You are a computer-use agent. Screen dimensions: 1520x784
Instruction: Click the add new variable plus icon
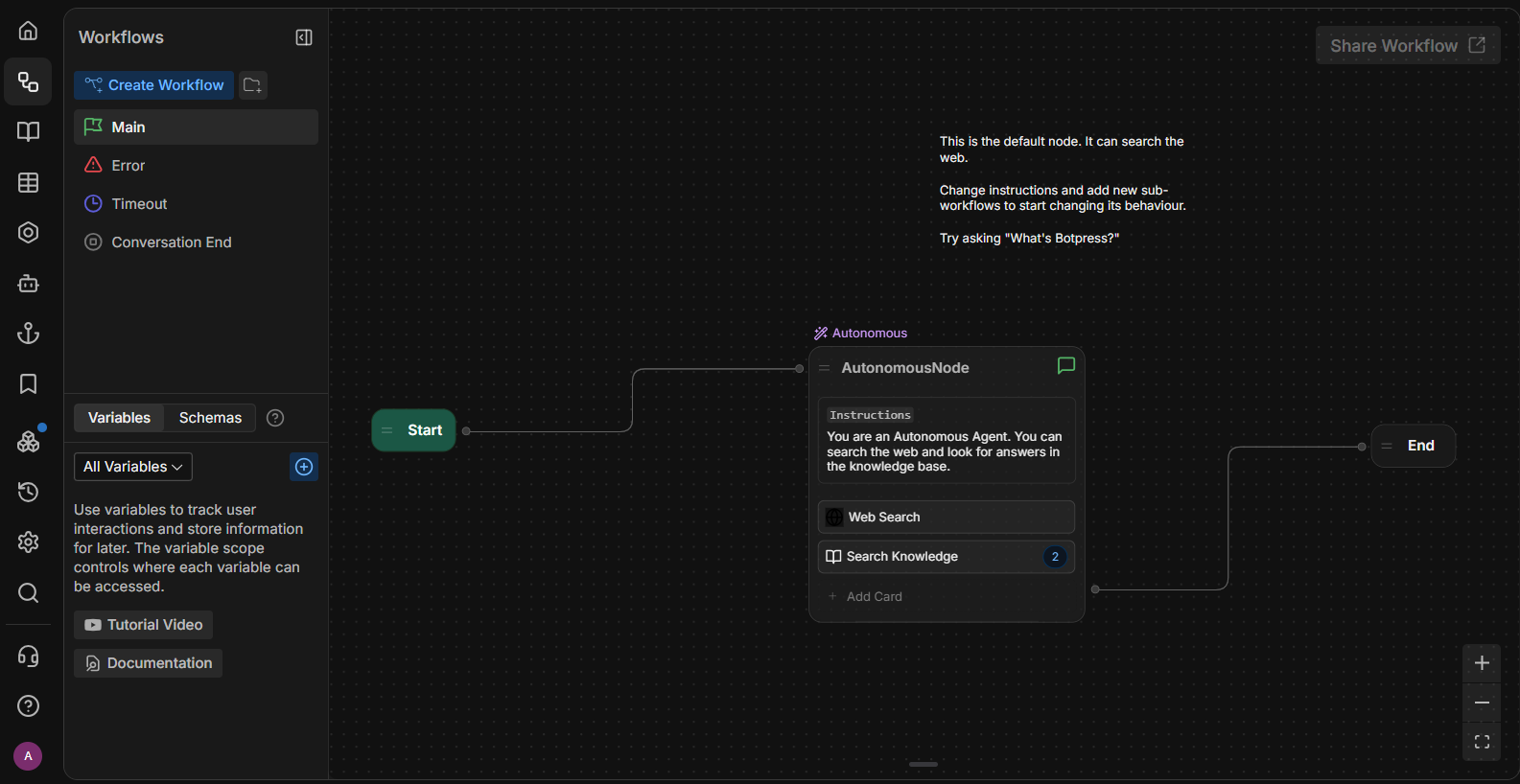tap(304, 467)
